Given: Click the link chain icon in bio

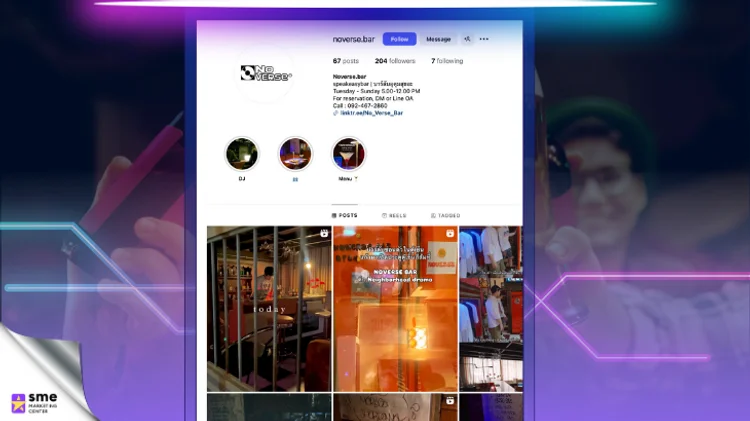Looking at the screenshot, I should tap(335, 113).
